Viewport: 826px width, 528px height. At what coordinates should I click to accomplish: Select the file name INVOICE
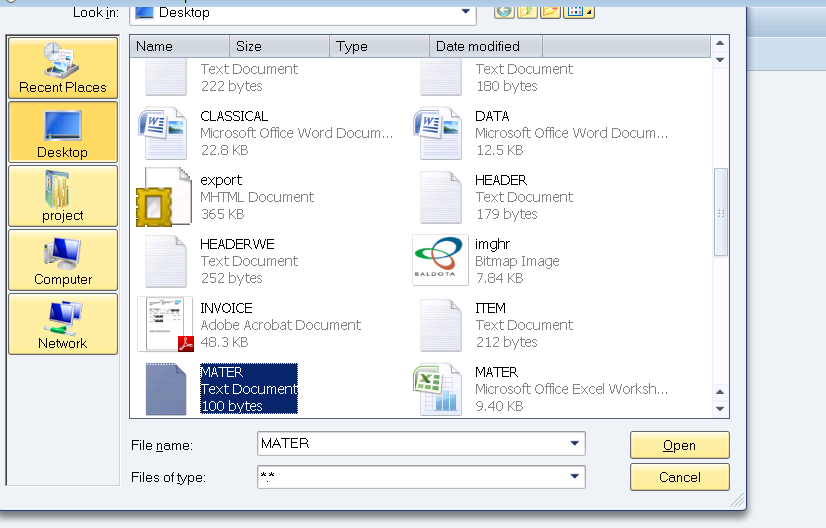click(x=226, y=308)
